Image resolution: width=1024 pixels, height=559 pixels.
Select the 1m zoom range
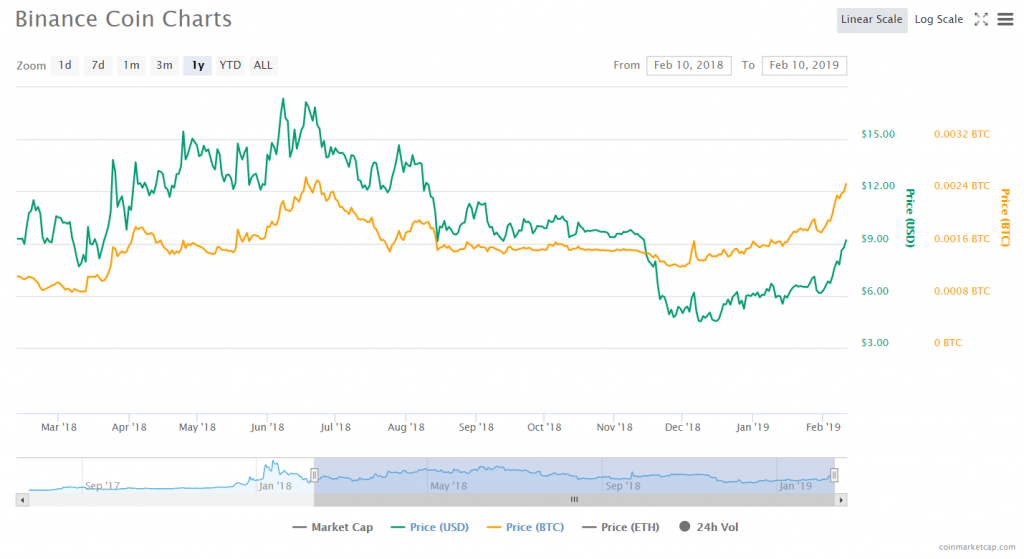(x=131, y=66)
